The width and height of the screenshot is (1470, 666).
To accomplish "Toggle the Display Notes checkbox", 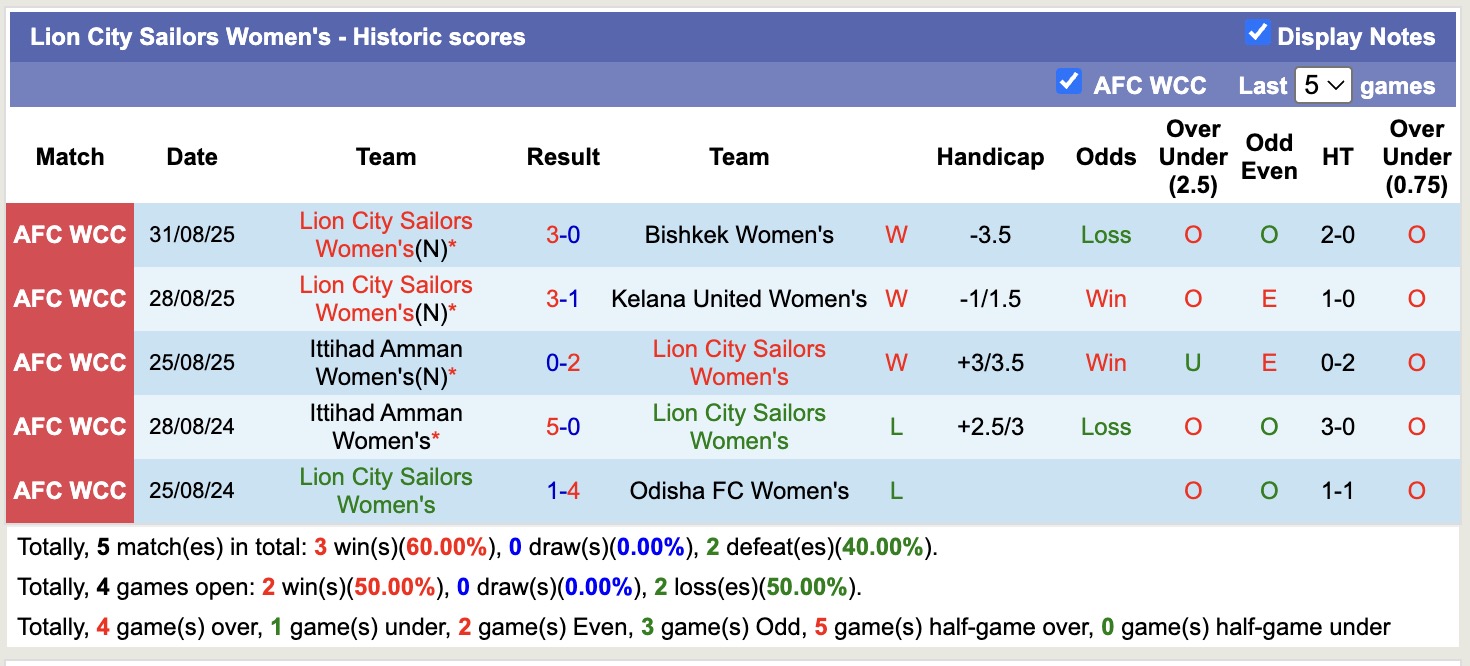I will [x=1257, y=33].
